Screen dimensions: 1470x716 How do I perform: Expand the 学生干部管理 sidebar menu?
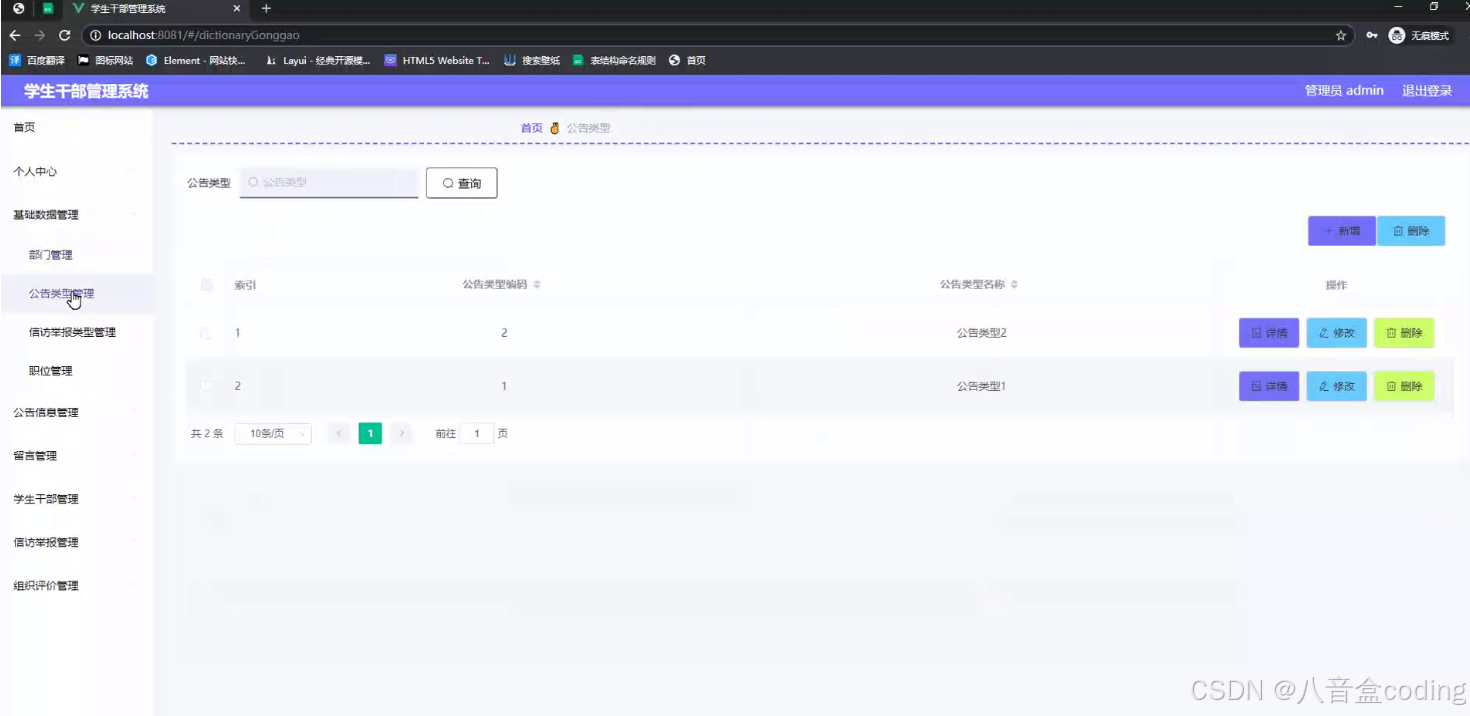tap(76, 498)
